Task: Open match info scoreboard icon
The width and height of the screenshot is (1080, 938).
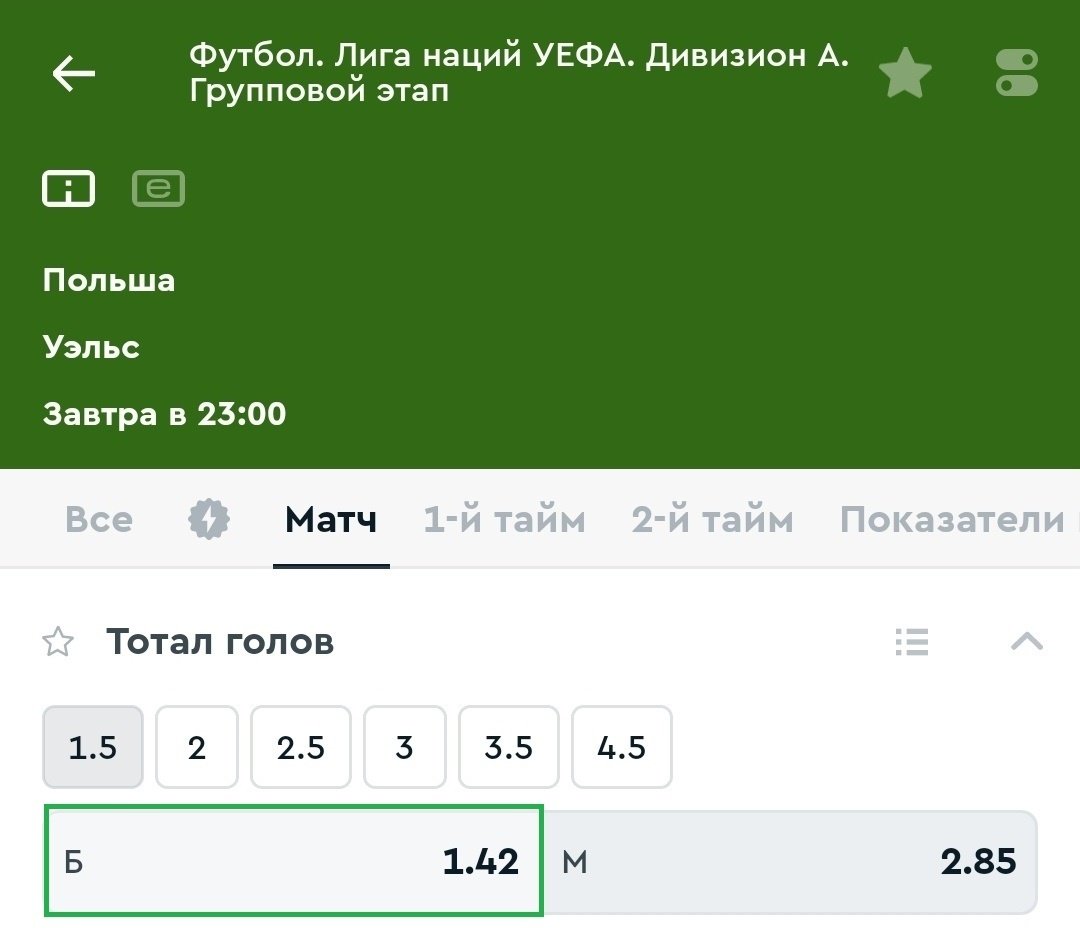Action: pos(68,188)
